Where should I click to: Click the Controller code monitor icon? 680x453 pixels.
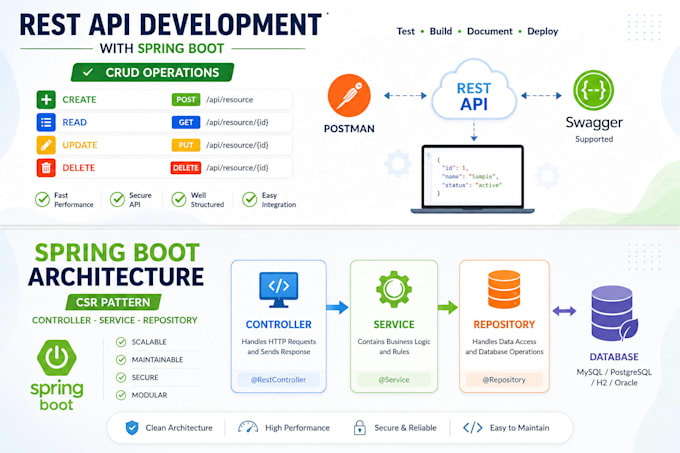click(278, 290)
